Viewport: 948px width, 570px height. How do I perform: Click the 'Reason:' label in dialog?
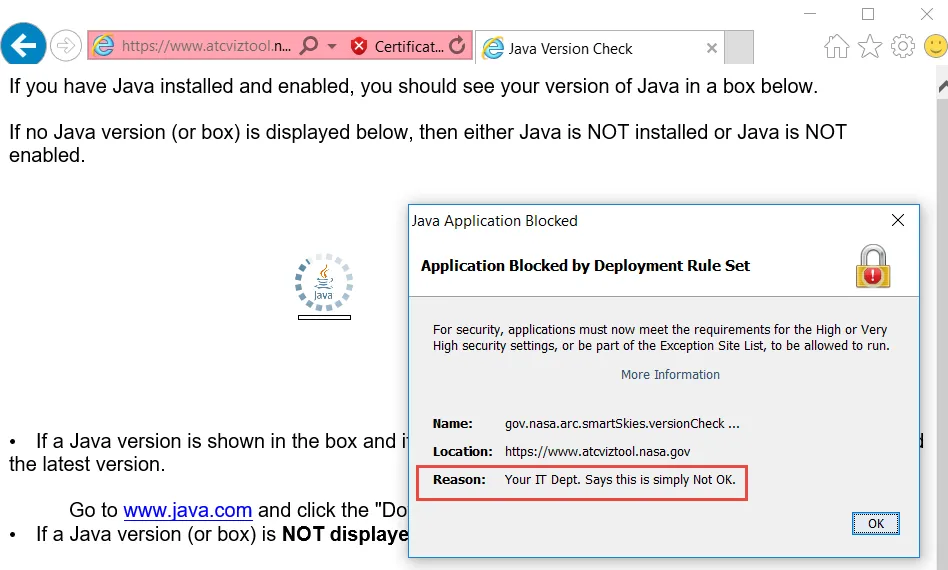(x=459, y=479)
